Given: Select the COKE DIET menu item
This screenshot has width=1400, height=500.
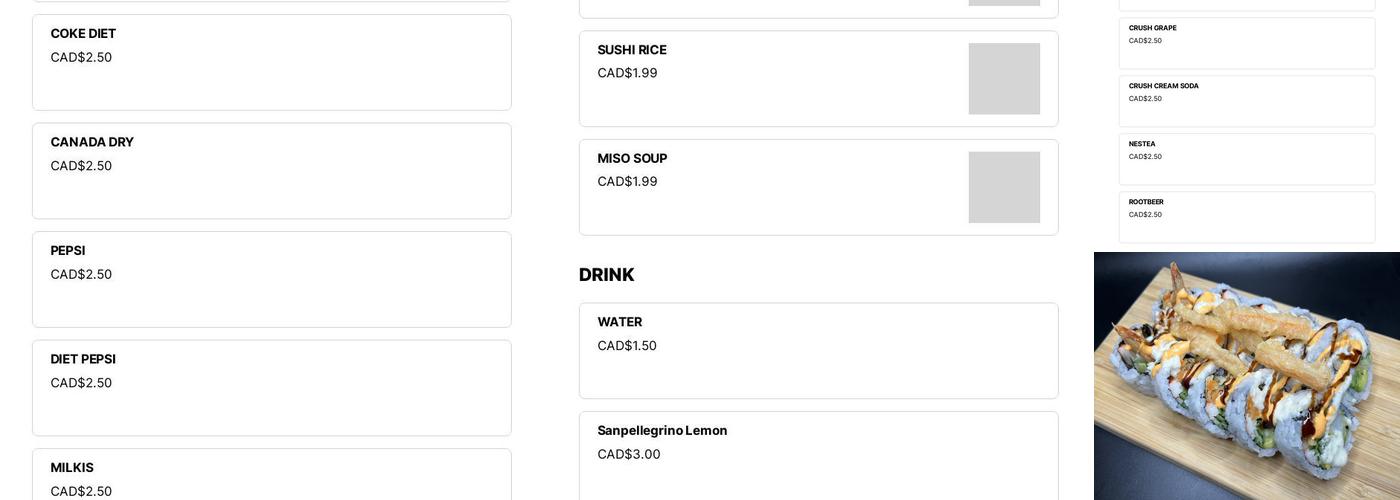Looking at the screenshot, I should 271,62.
